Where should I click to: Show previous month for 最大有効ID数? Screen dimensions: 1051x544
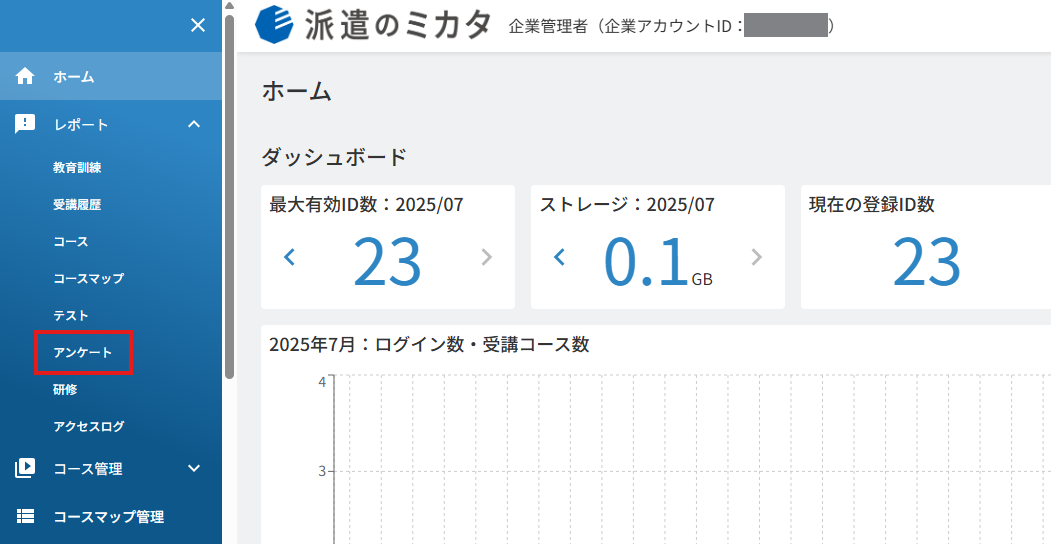click(290, 257)
